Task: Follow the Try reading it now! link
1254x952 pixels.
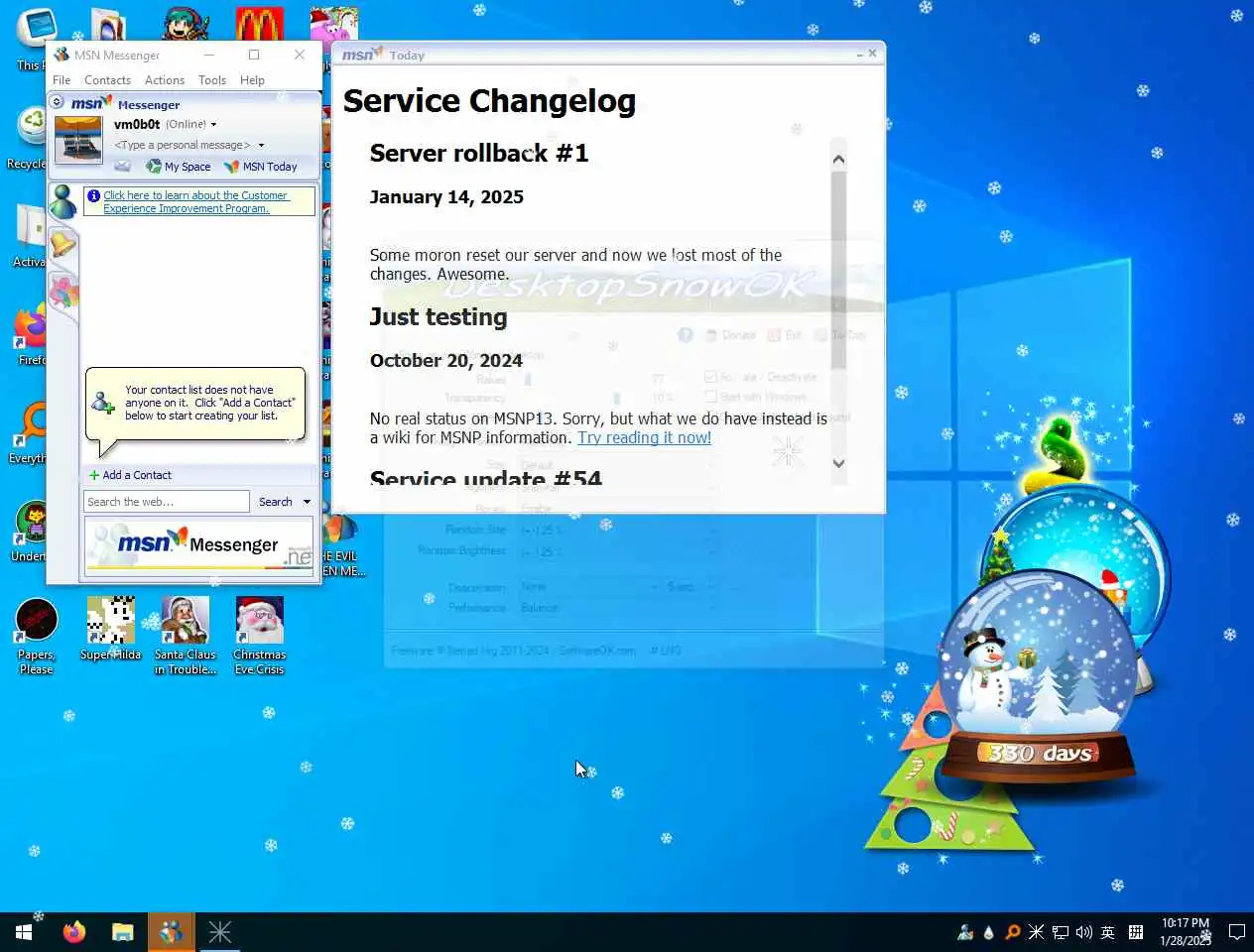Action: [644, 437]
